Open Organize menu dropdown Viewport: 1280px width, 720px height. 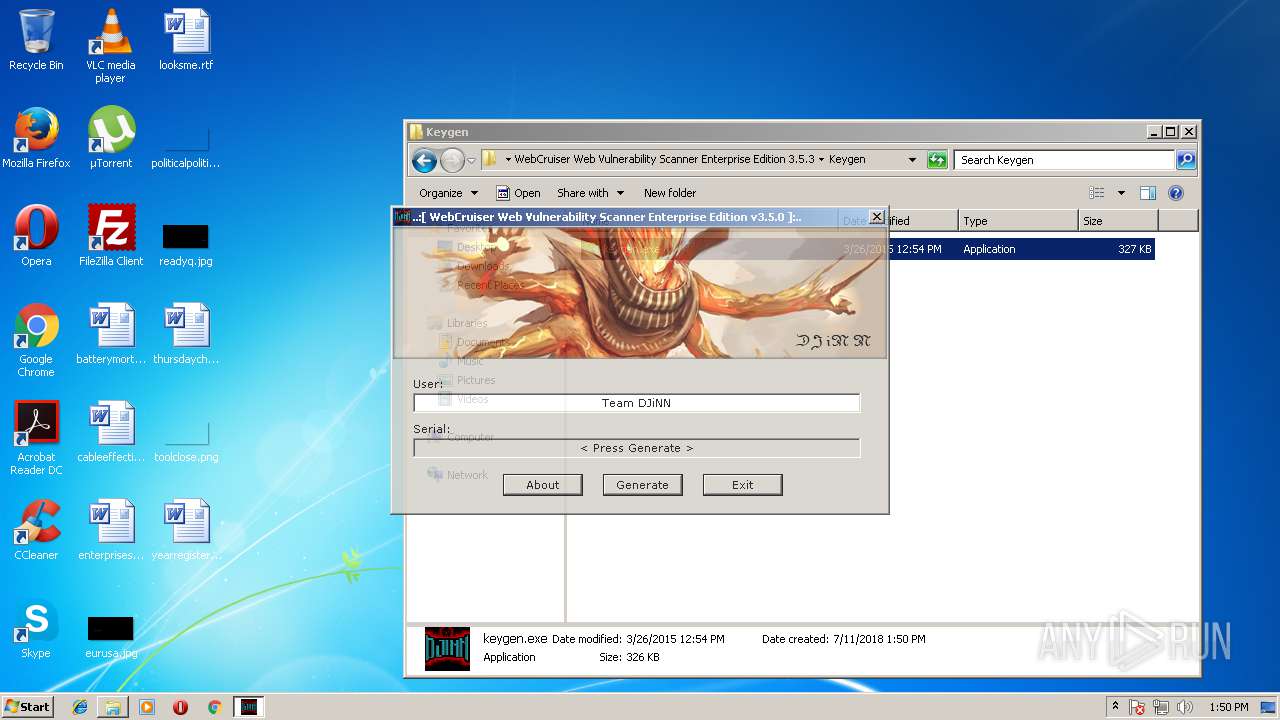pos(448,193)
